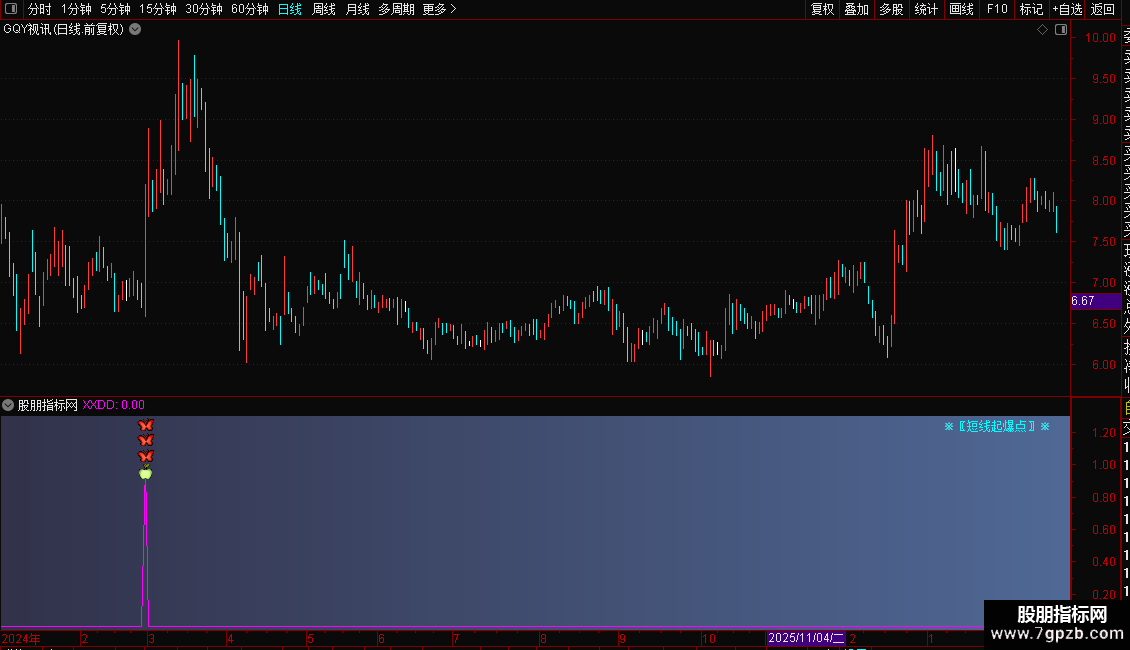Click the diamond icon in chart corner
The width and height of the screenshot is (1130, 650).
1042,30
